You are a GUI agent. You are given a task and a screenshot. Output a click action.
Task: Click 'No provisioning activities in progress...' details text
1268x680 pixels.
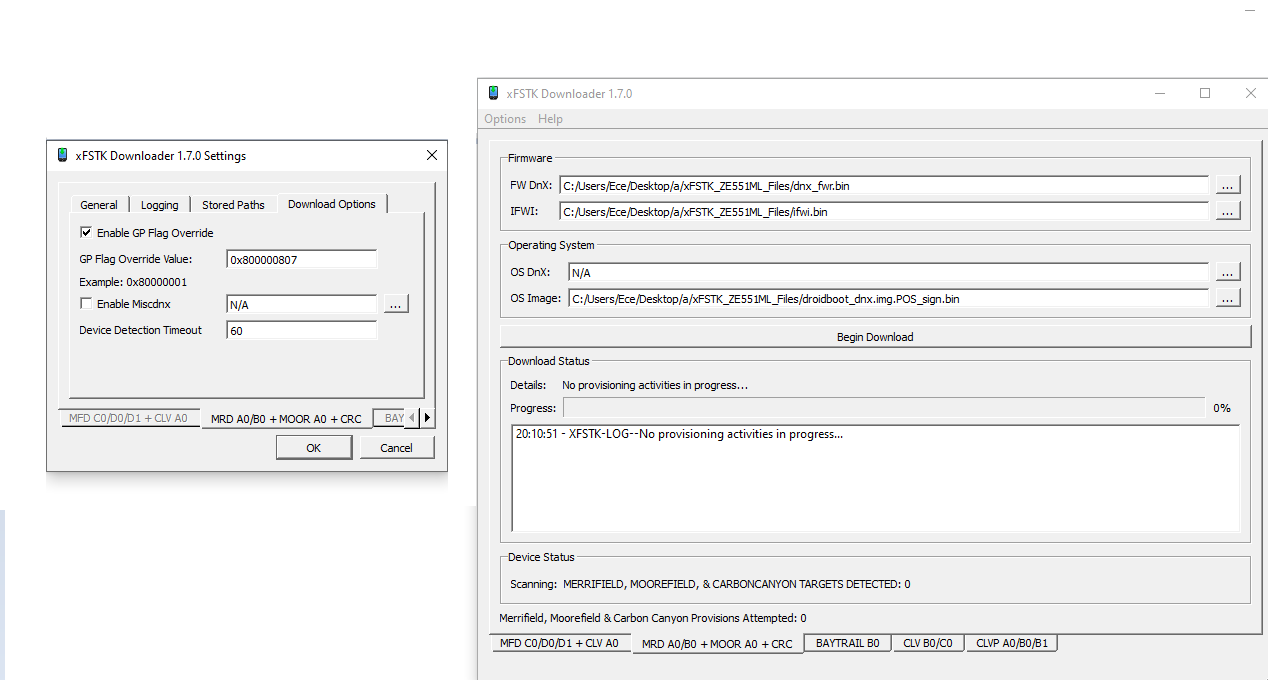click(655, 385)
